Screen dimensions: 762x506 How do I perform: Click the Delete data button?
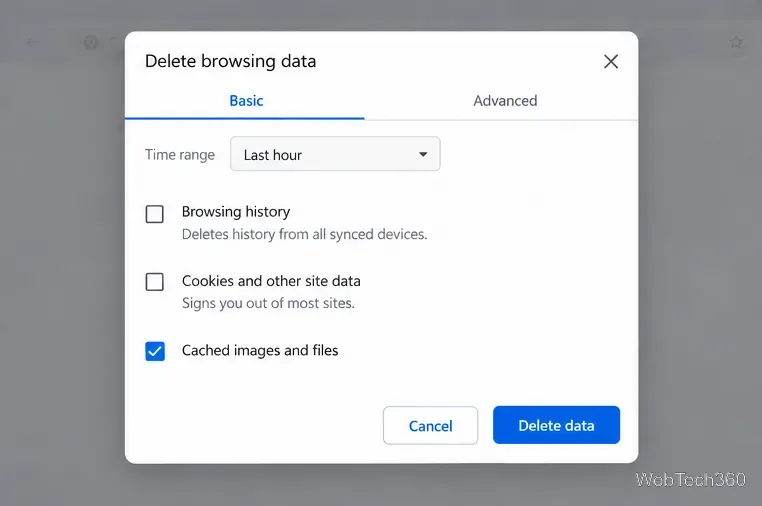coord(556,425)
